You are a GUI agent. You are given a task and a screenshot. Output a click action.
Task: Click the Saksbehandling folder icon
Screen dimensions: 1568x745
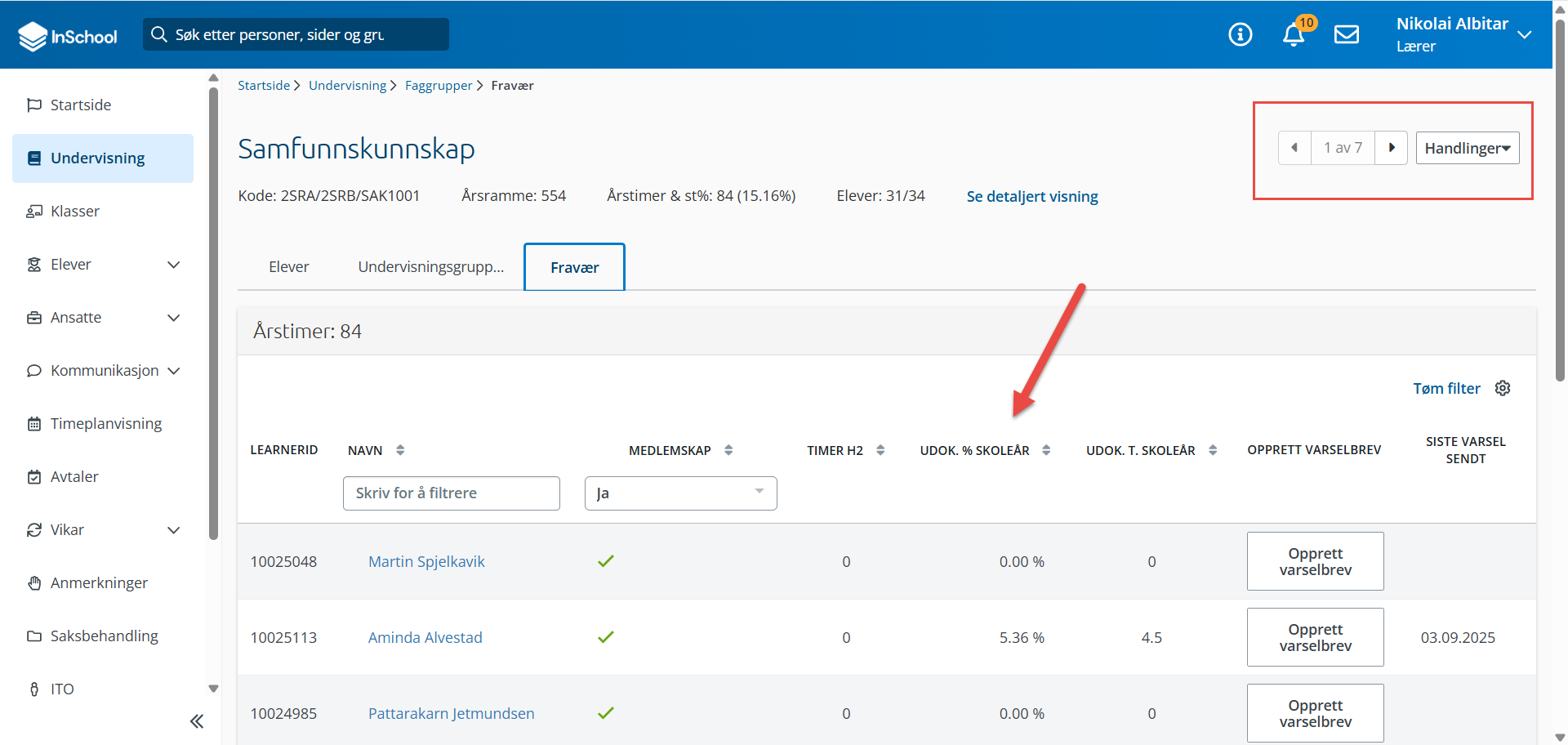[x=34, y=636]
